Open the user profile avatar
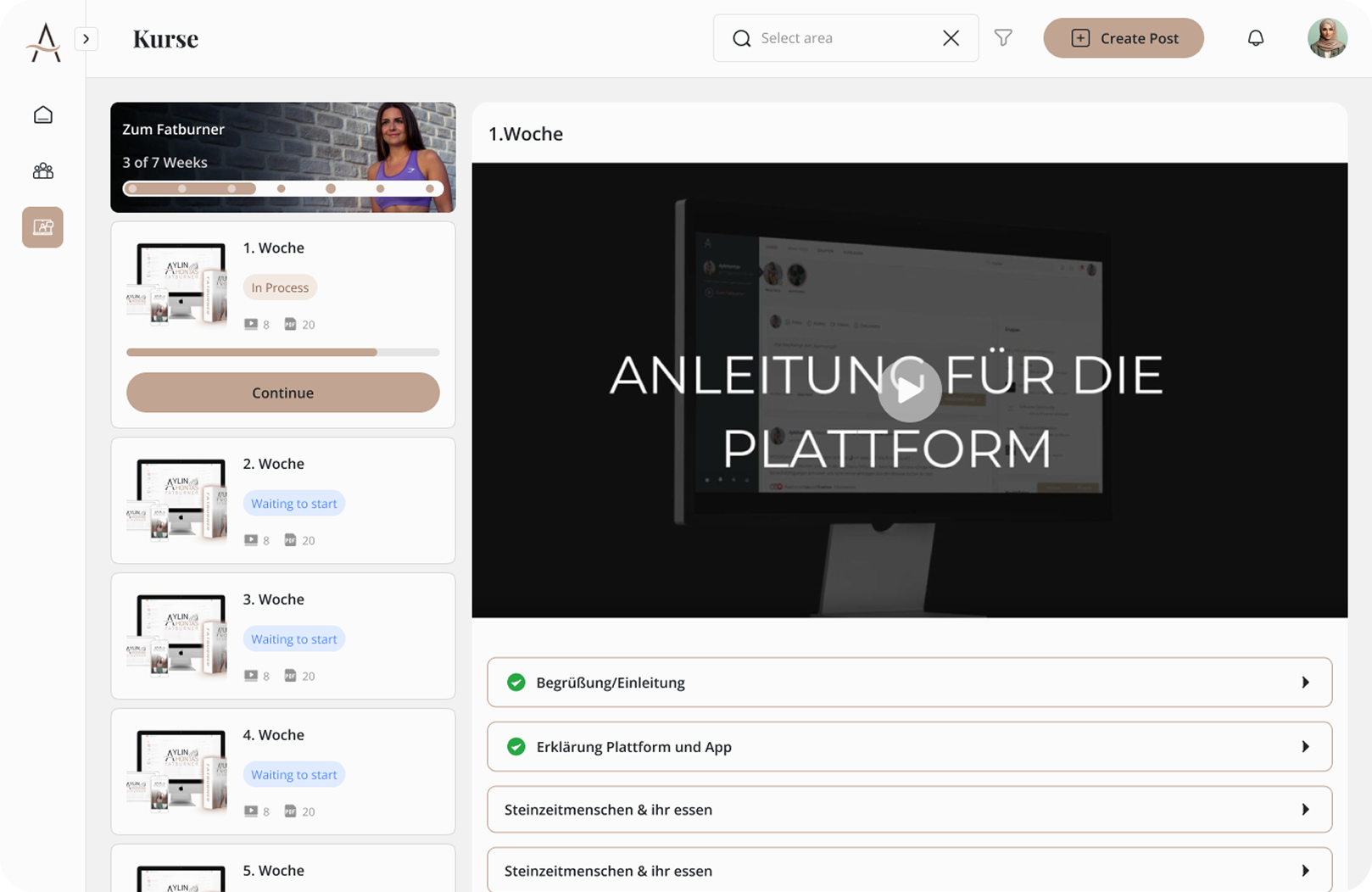The width and height of the screenshot is (1372, 892). (1327, 38)
